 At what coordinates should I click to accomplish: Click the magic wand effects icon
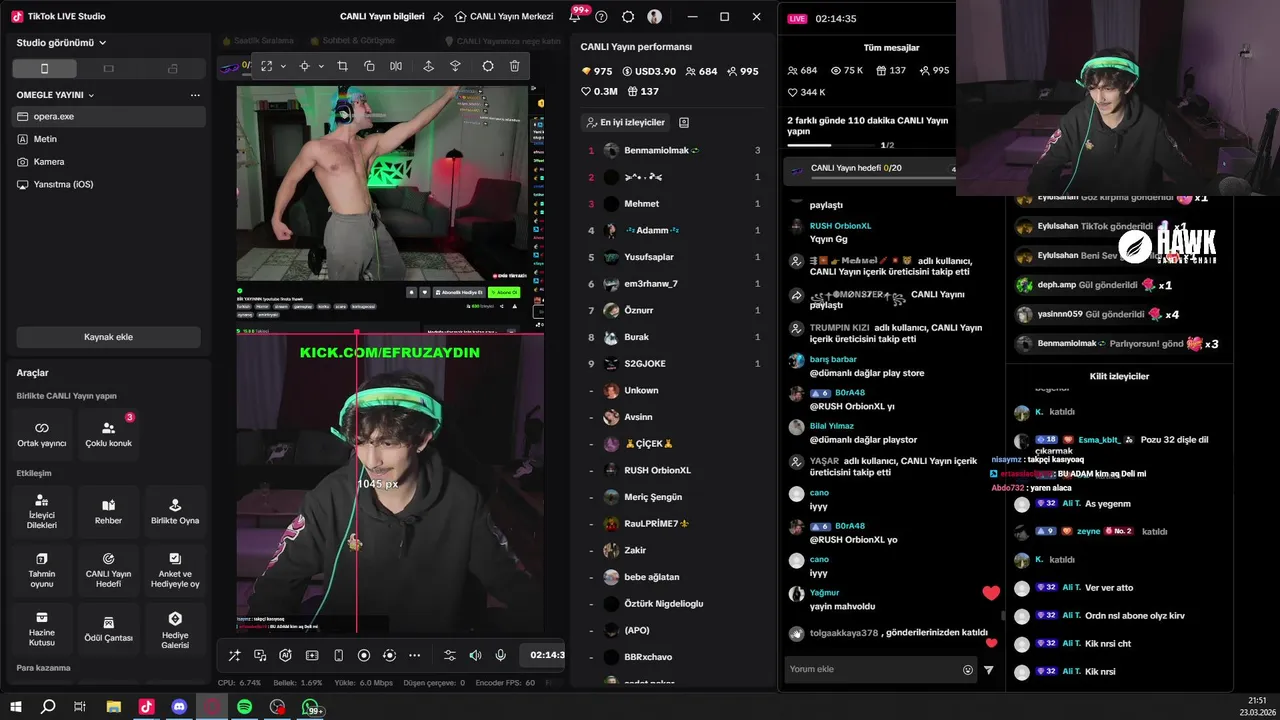click(x=234, y=655)
